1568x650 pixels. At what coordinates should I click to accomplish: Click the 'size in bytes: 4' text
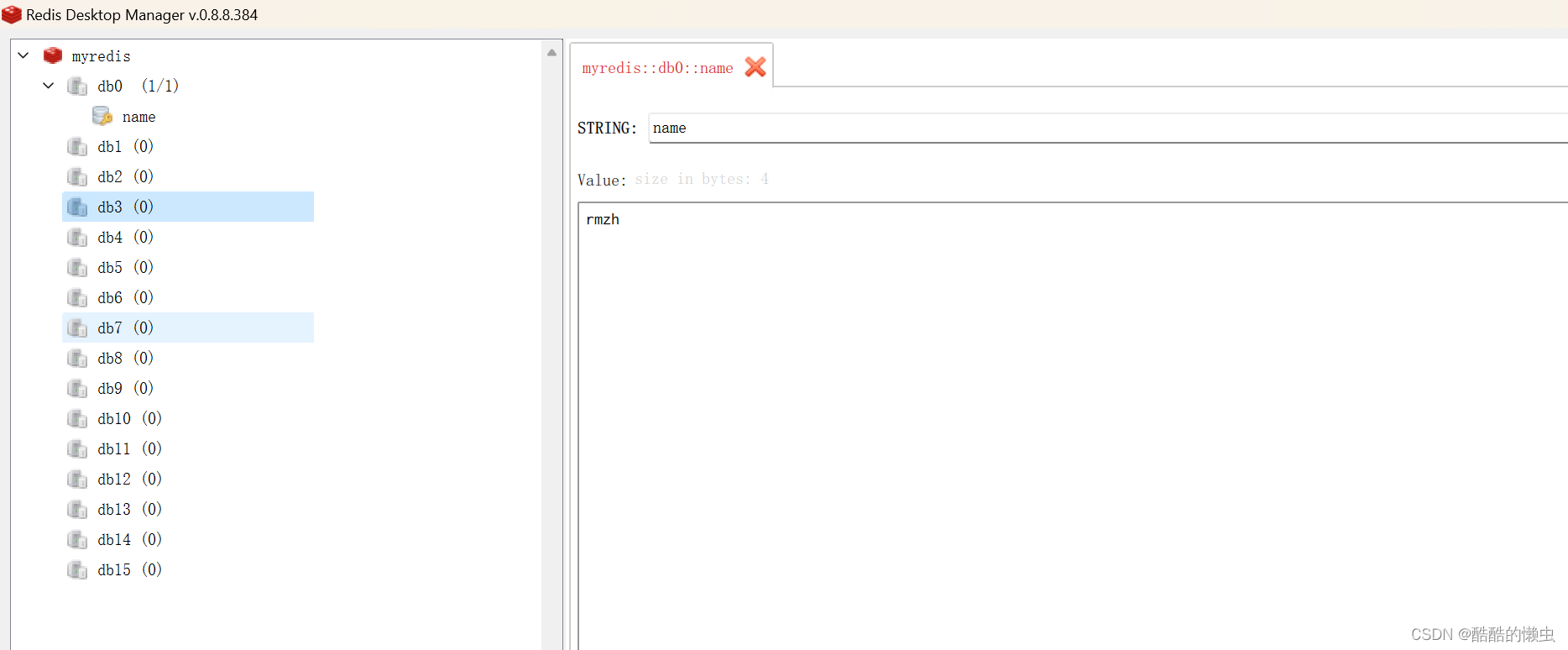[x=702, y=179]
